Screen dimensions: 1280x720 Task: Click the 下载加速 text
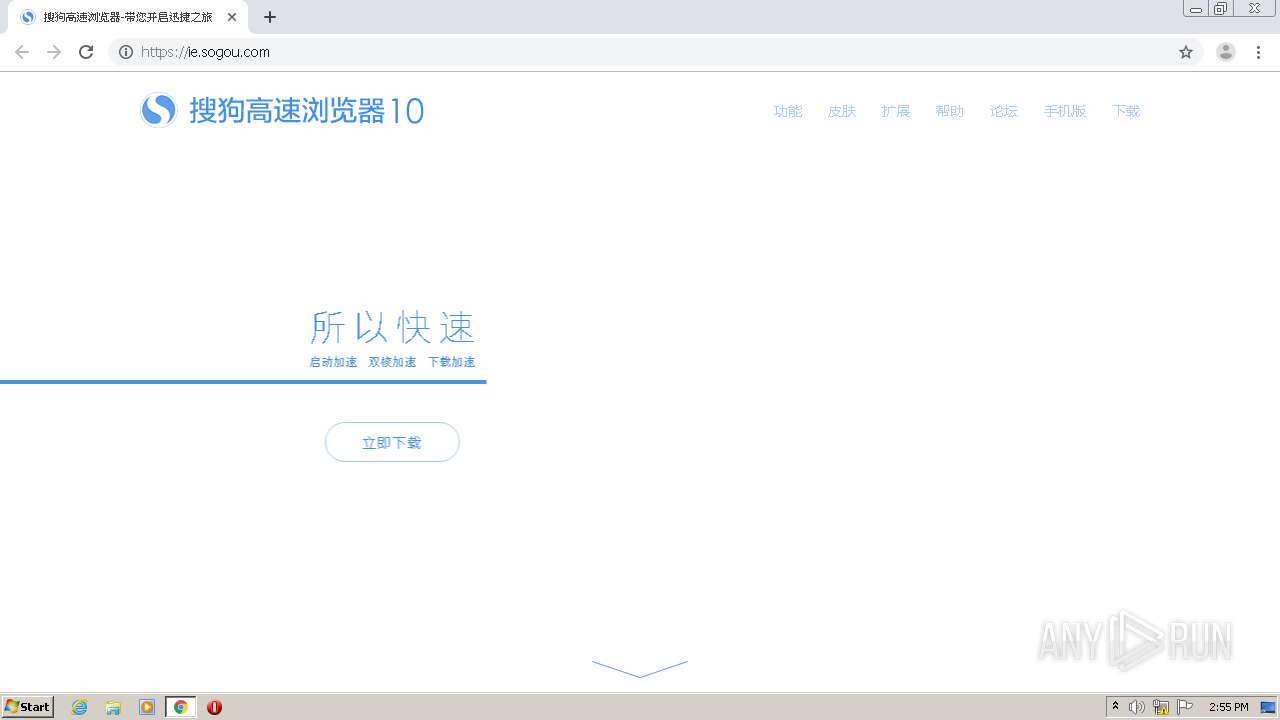451,362
